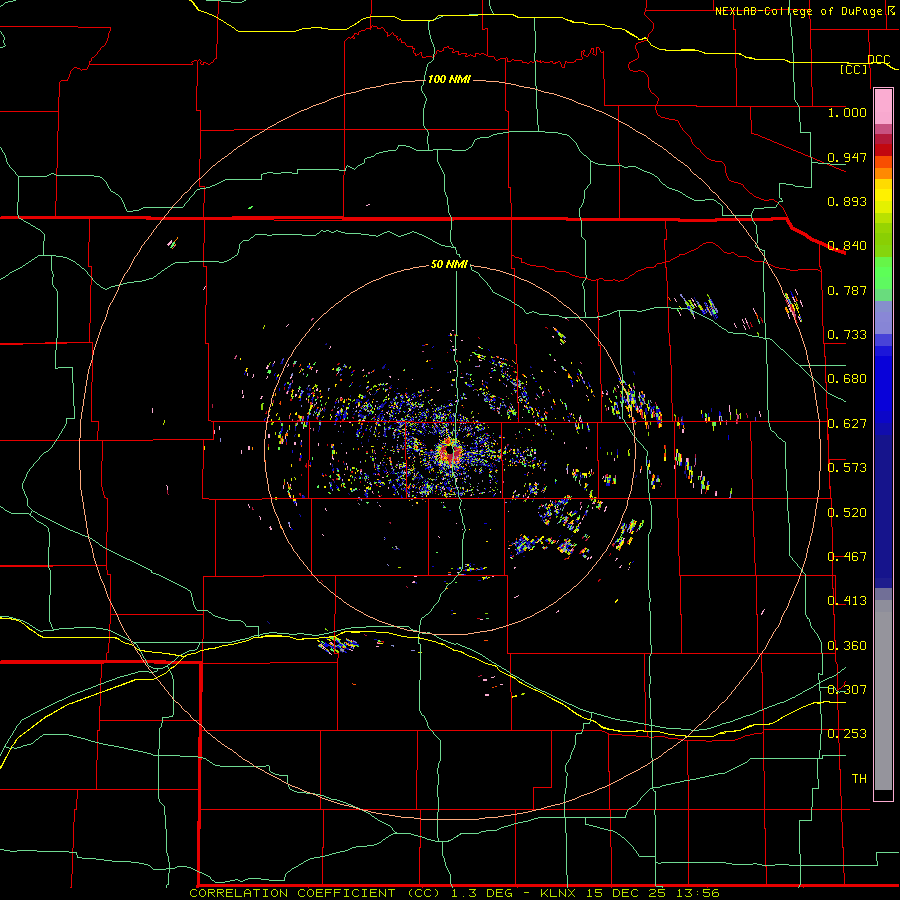
Task: Click the 0.307 scale value
Action: [x=847, y=689]
